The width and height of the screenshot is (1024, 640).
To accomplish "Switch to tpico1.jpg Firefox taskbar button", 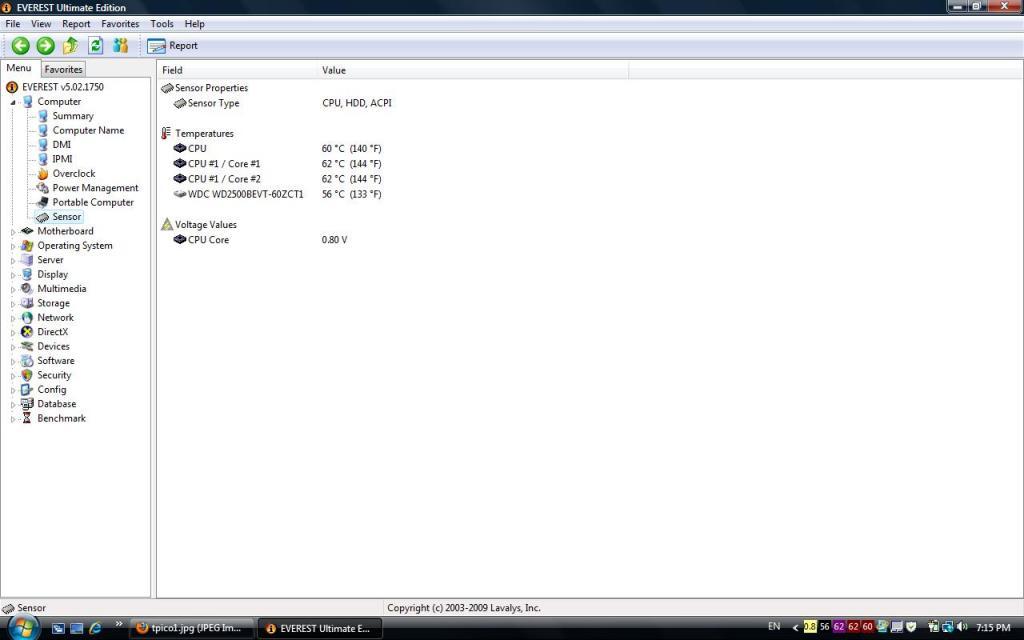I will [x=192, y=628].
